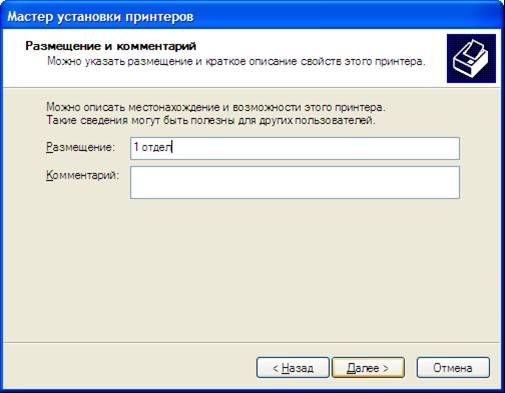Image resolution: width=505 pixels, height=393 pixels.
Task: Click the Комментарий: label
Action: [83, 175]
